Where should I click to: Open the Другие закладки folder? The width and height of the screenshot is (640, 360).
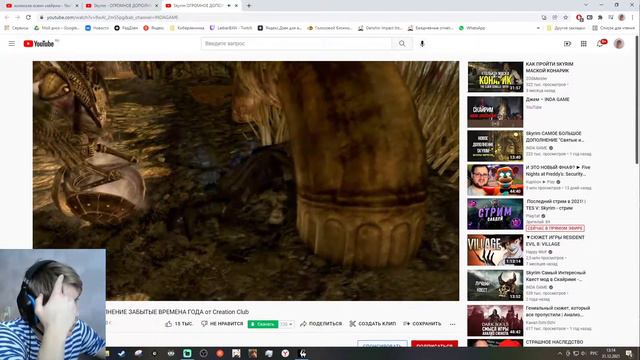click(x=566, y=28)
